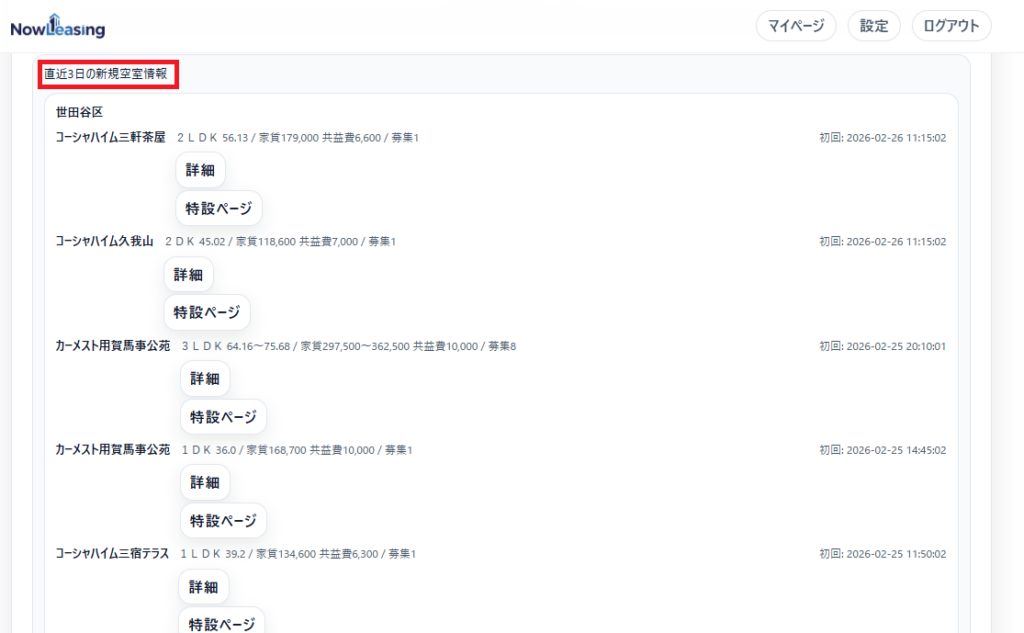Screen dimensions: 1024x633
Task: Open 詳細 for コーシャハイム三宿テラス
Action: tap(203, 587)
